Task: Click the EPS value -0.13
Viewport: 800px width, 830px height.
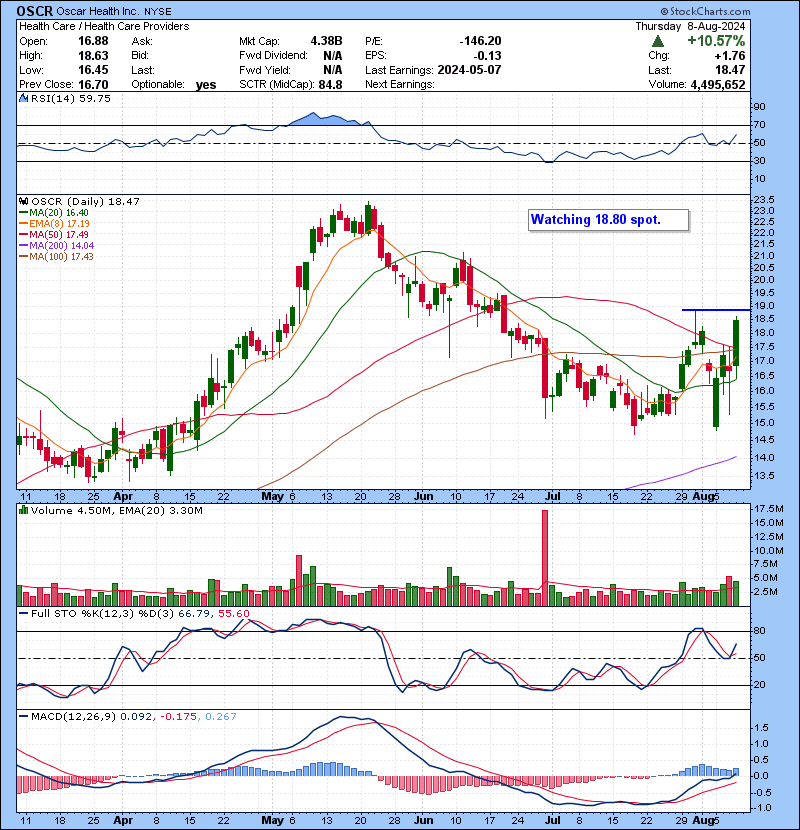Action: (x=488, y=55)
